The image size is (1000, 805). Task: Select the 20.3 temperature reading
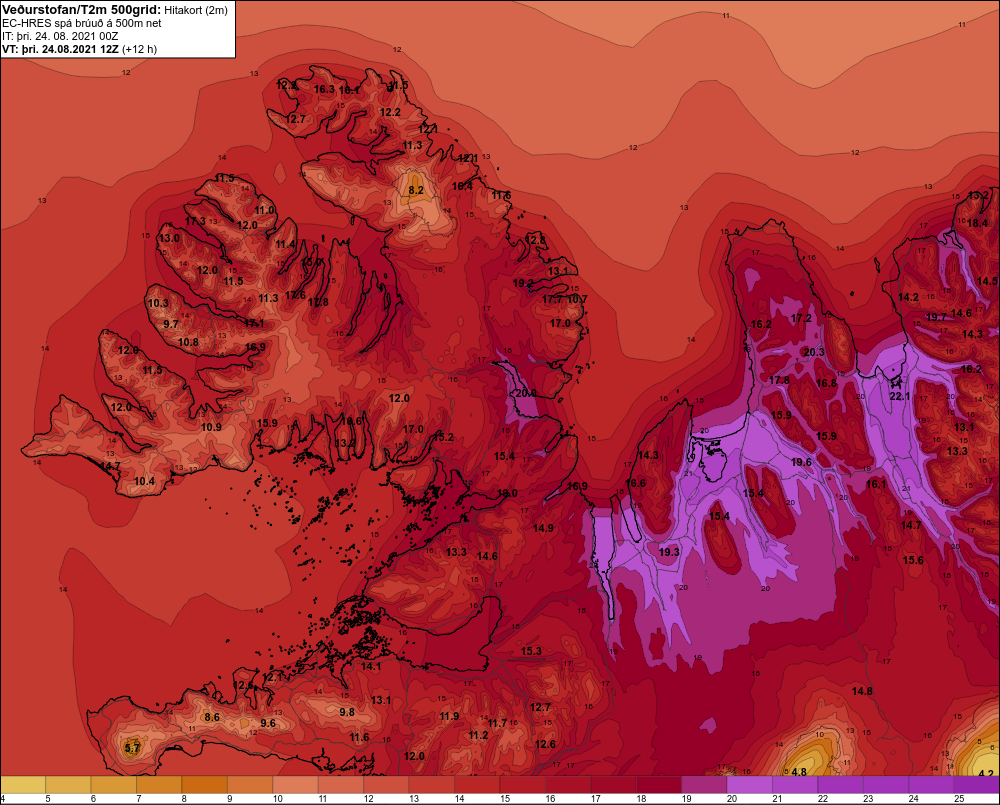[x=814, y=352]
